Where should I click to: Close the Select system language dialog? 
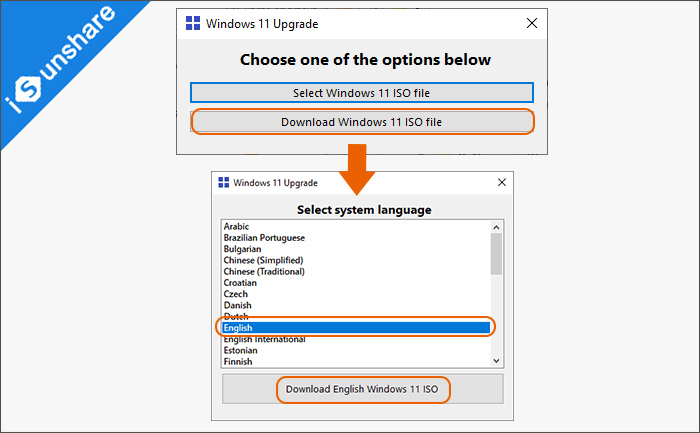[502, 182]
